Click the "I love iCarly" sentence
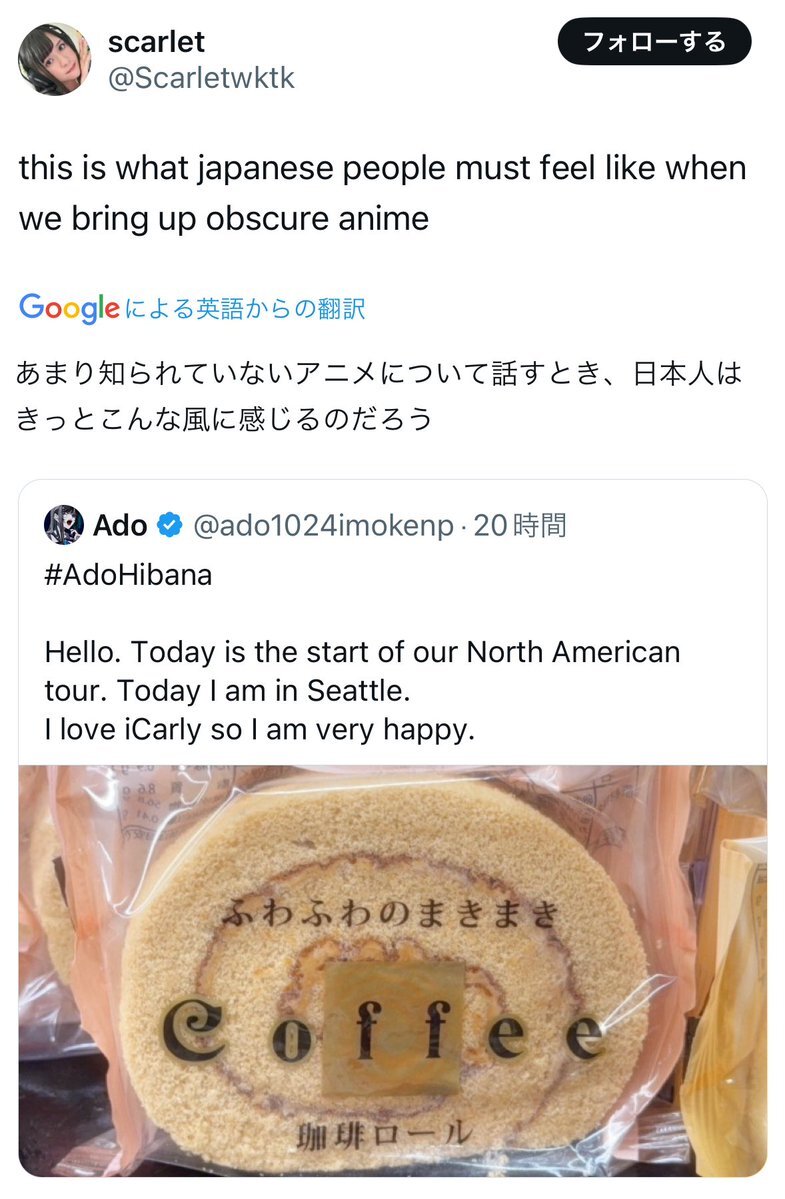Viewport: 785px width, 1199px height. tap(260, 729)
